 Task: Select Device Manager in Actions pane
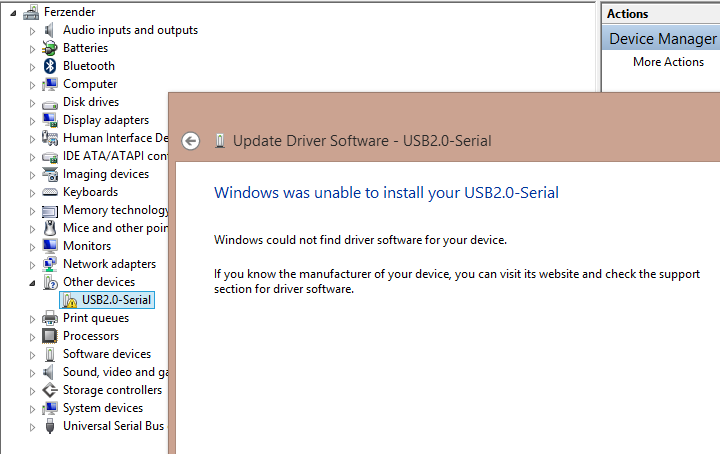click(x=663, y=39)
